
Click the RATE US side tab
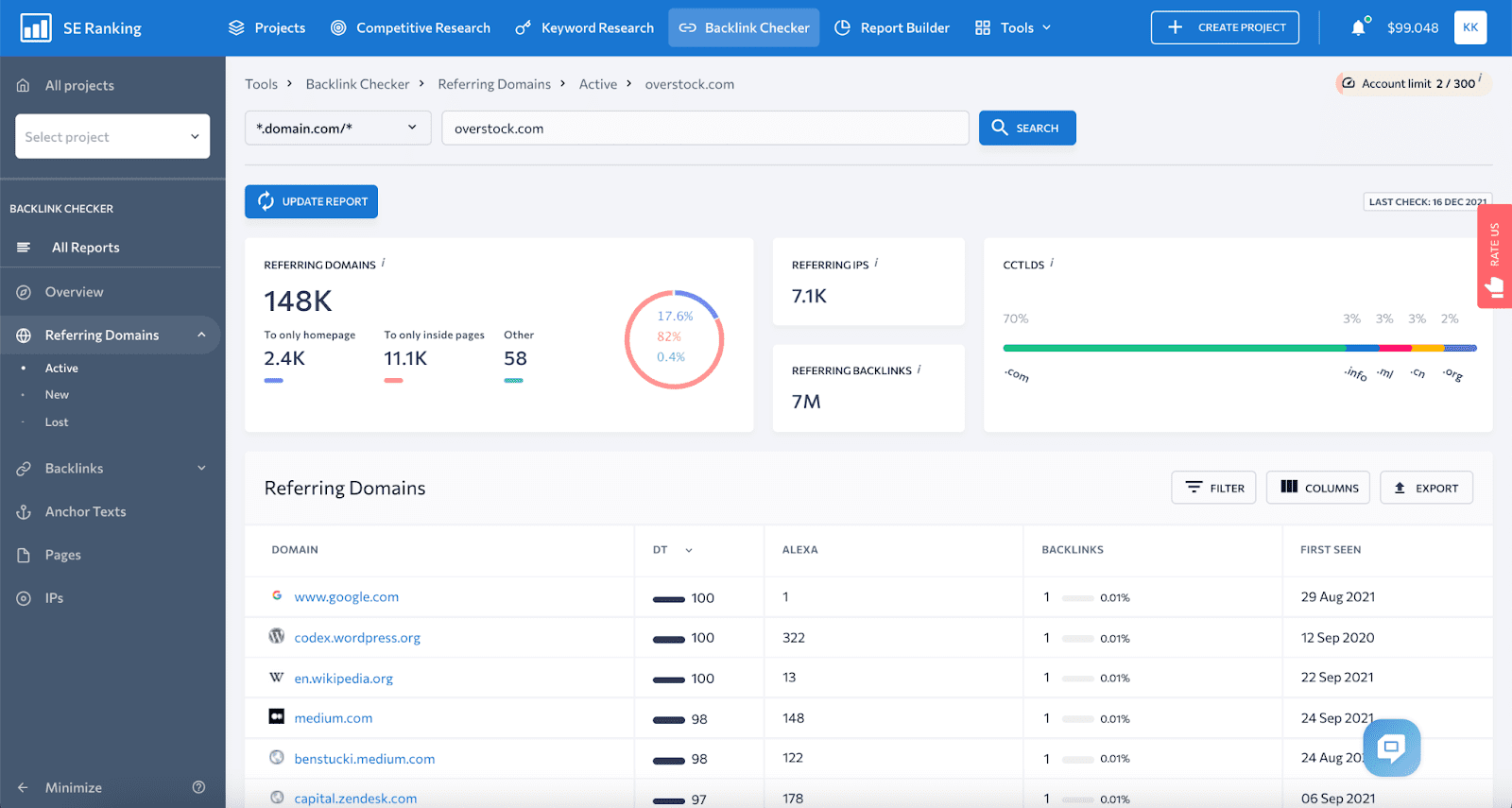point(1494,256)
